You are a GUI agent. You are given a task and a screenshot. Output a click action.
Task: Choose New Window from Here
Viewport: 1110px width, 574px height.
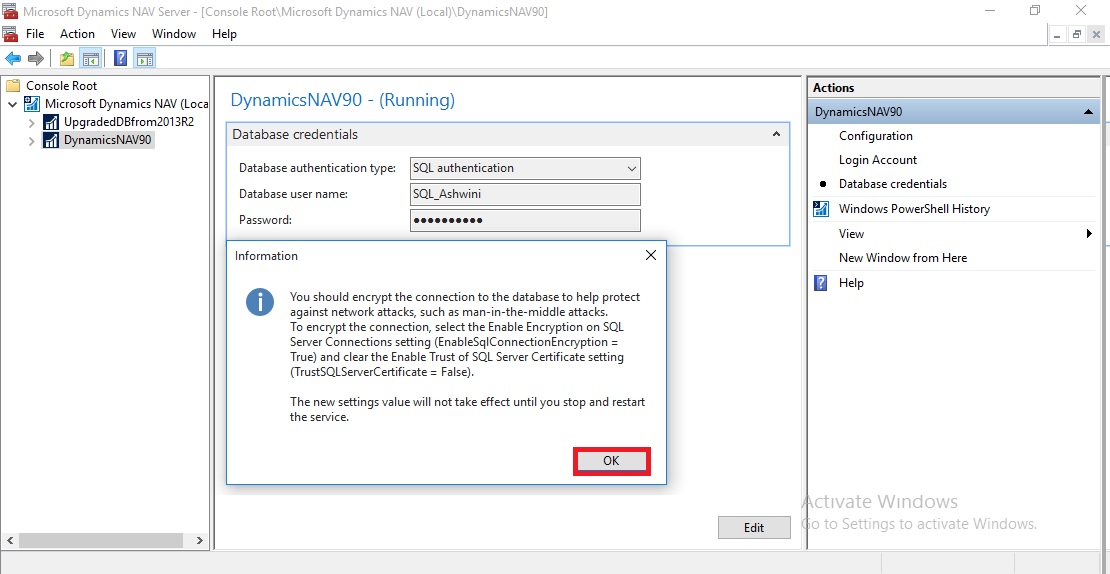click(903, 258)
